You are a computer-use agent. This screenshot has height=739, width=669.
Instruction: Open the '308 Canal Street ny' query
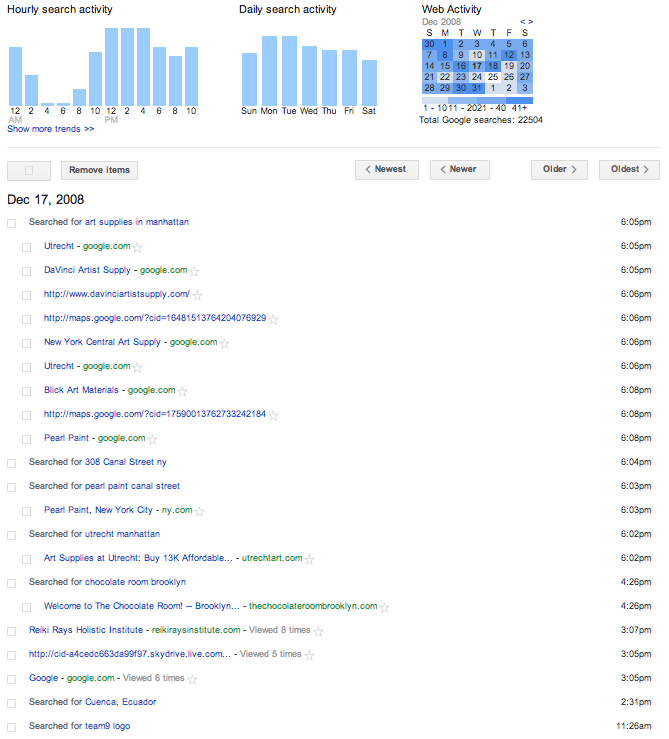[x=126, y=462]
